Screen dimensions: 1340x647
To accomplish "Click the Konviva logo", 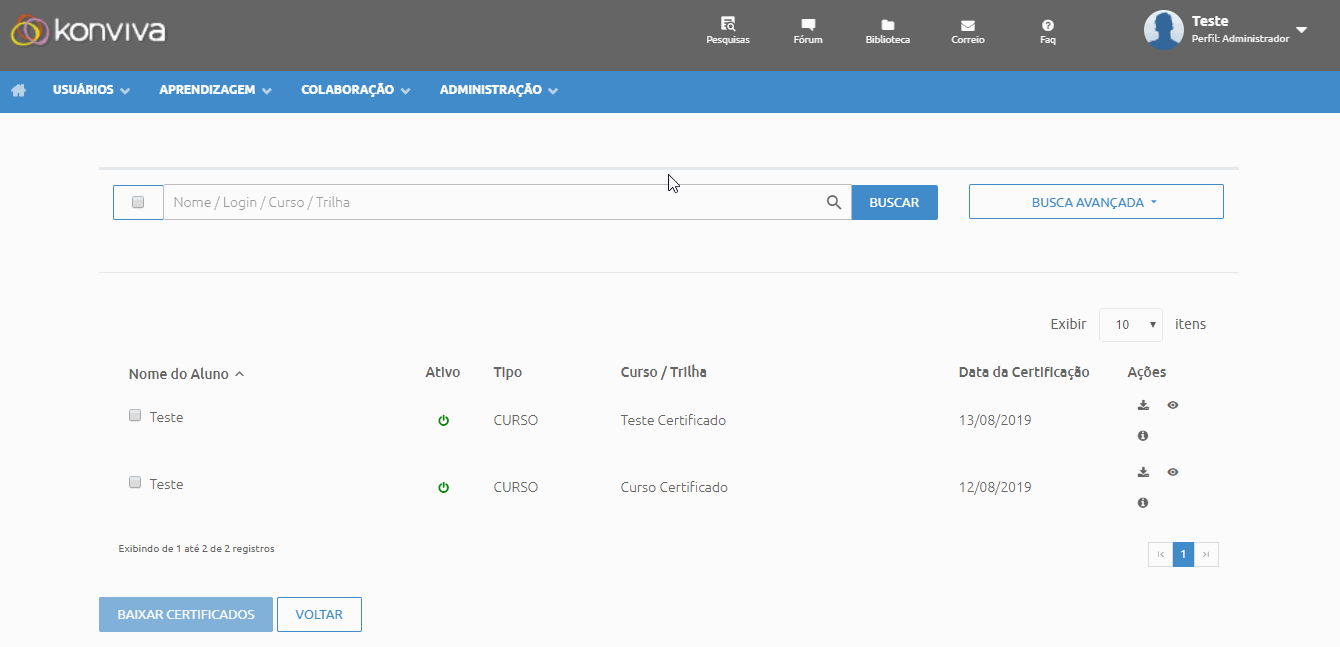I will tap(88, 31).
